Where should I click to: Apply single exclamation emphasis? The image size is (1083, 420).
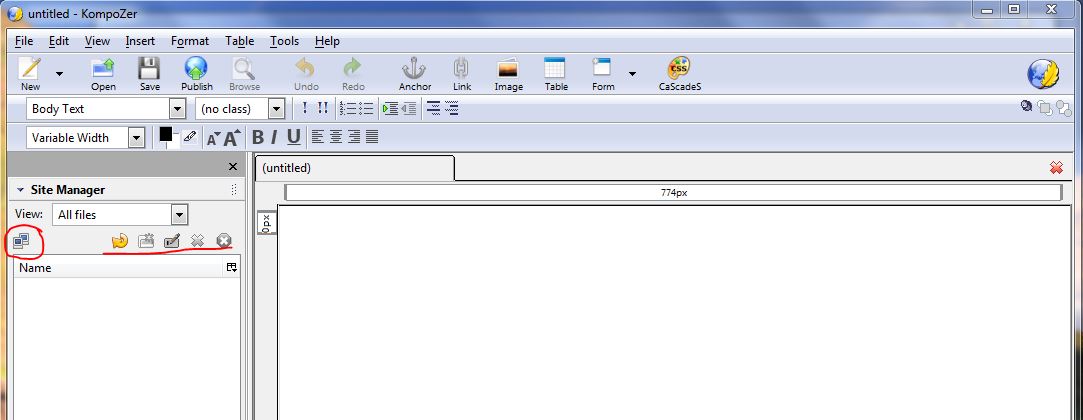click(x=305, y=108)
